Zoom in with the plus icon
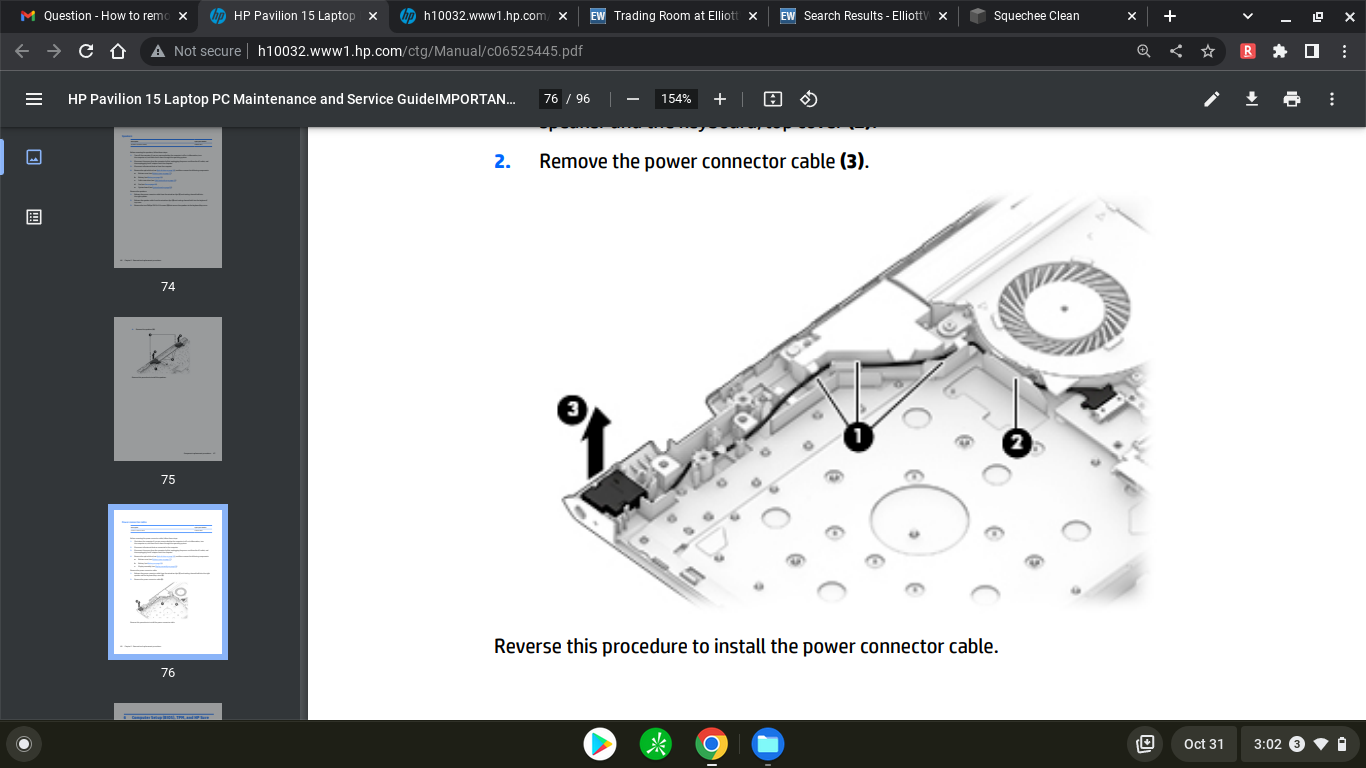 pyautogui.click(x=720, y=99)
